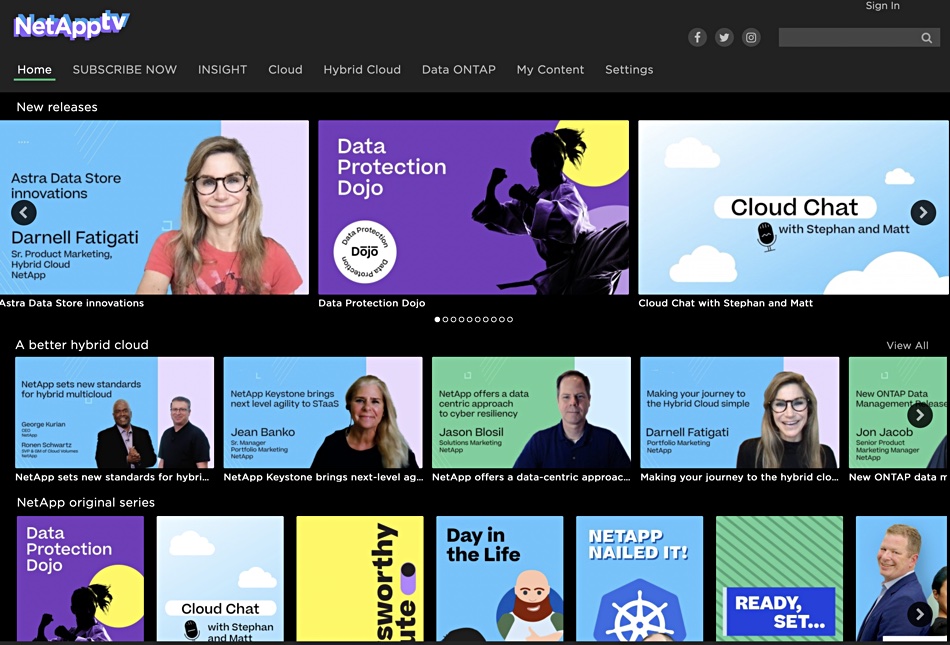Select the Home tab
The height and width of the screenshot is (645, 950).
pyautogui.click(x=35, y=70)
